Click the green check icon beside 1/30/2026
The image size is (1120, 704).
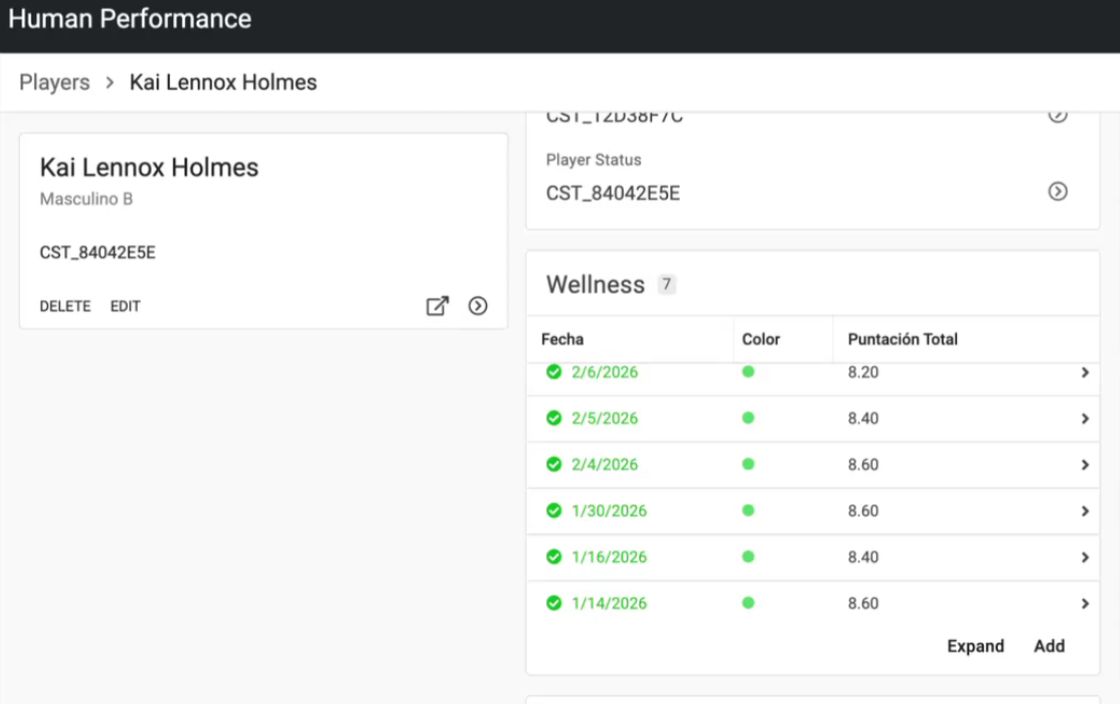(554, 511)
